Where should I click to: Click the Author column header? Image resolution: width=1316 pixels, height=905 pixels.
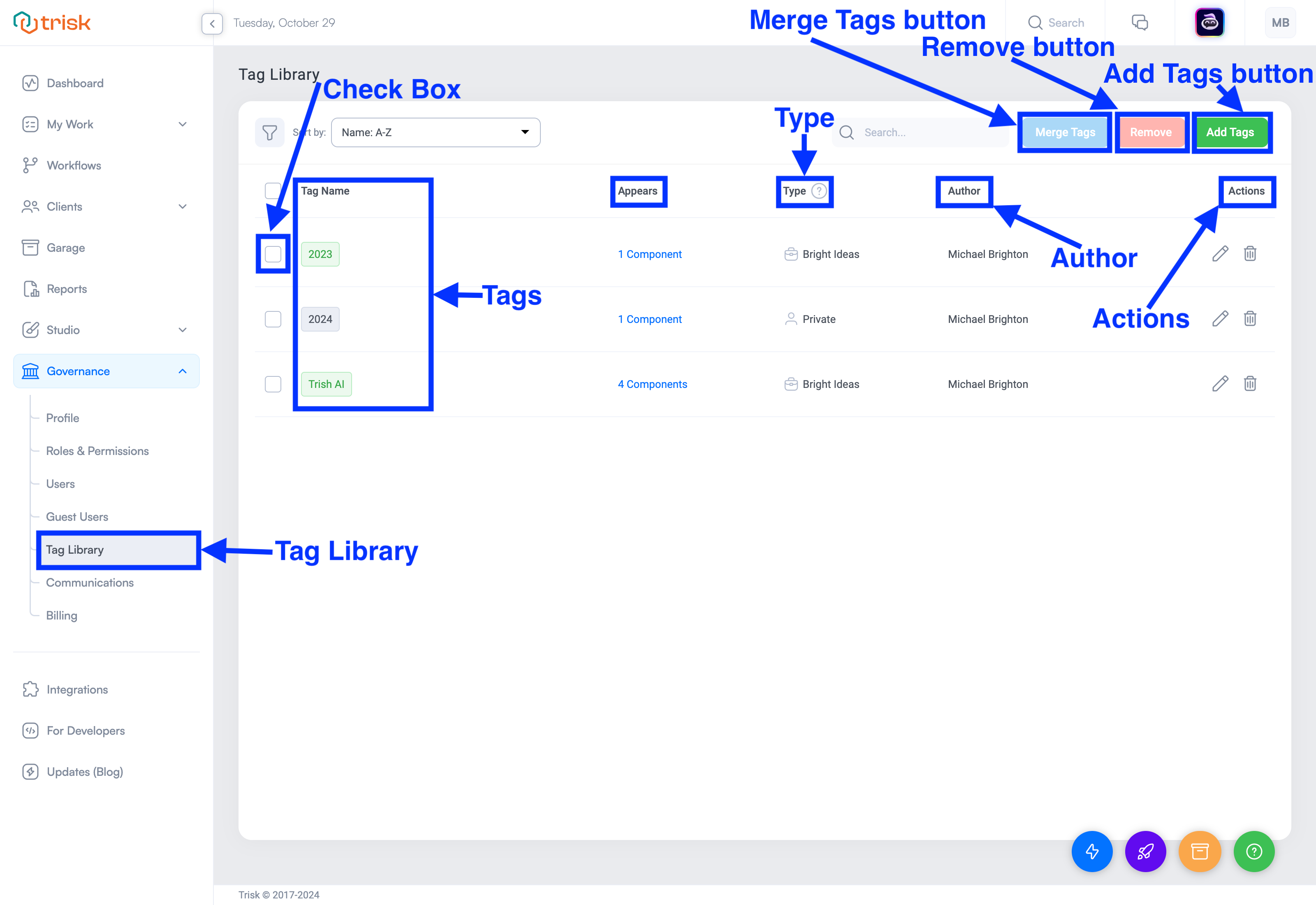coord(964,191)
